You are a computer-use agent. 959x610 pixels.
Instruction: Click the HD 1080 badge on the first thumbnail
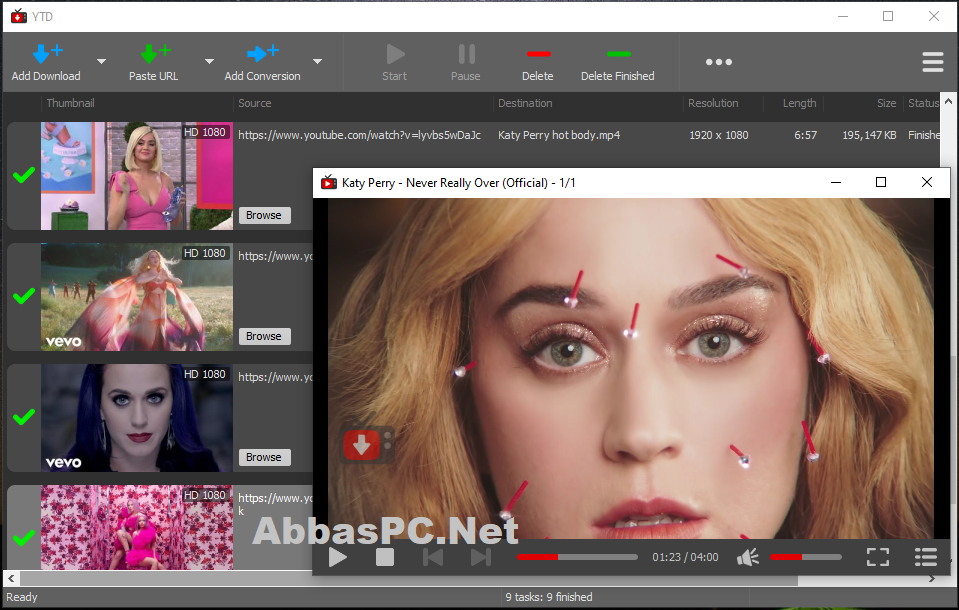coord(205,132)
